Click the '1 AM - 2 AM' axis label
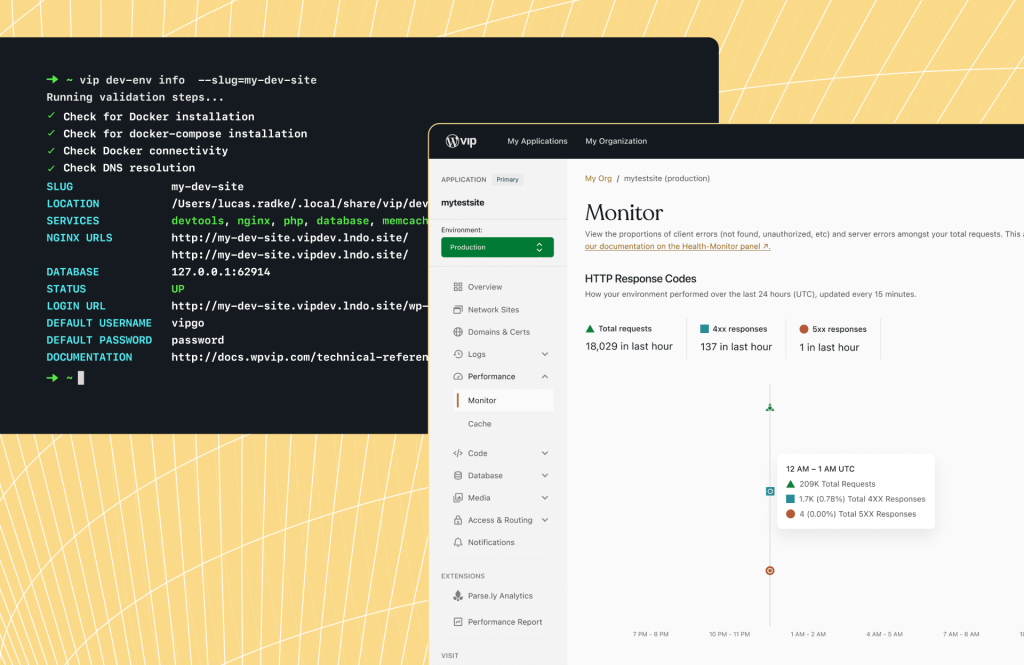 (x=808, y=634)
